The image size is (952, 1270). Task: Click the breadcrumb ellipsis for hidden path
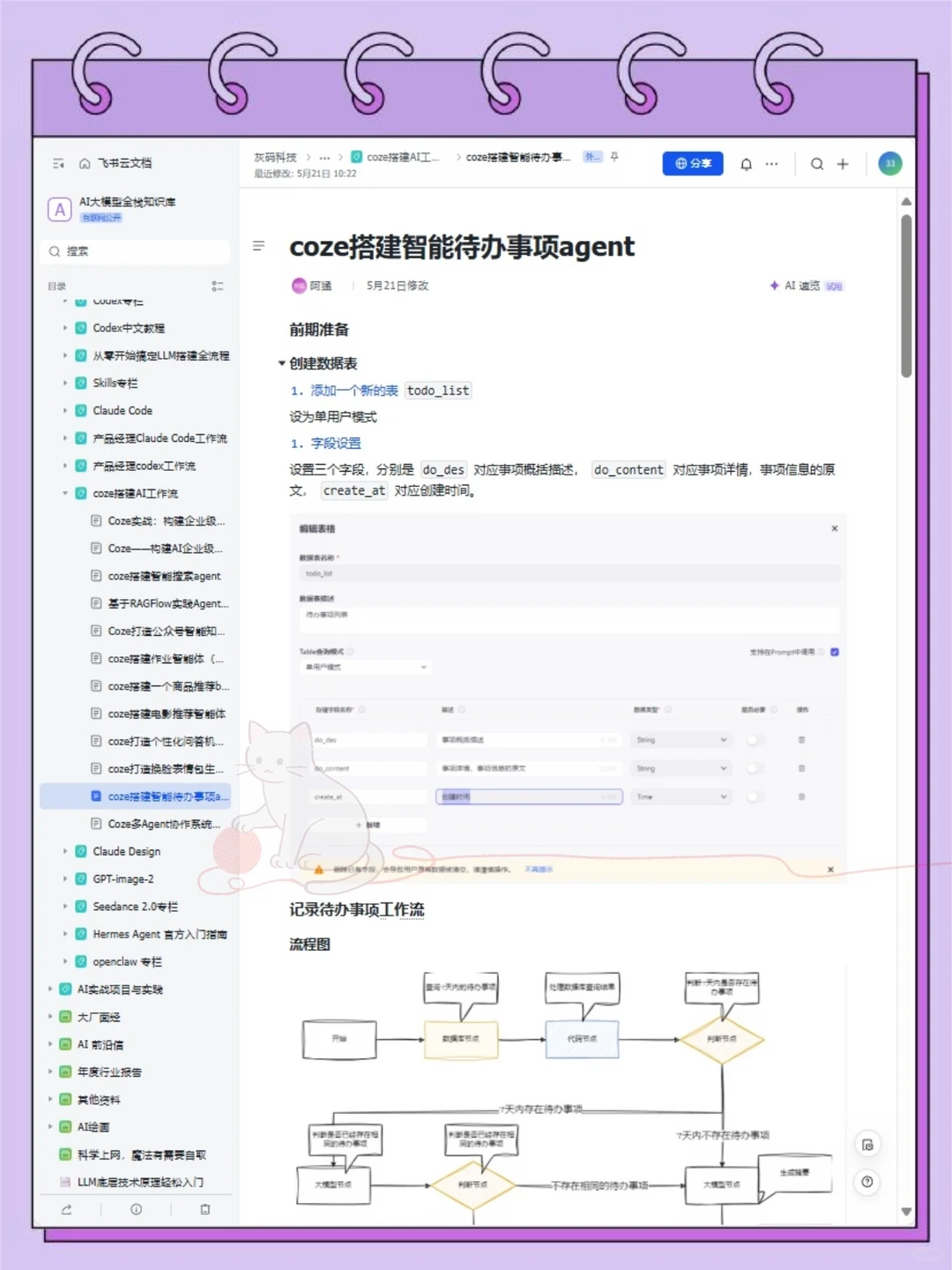(x=324, y=157)
